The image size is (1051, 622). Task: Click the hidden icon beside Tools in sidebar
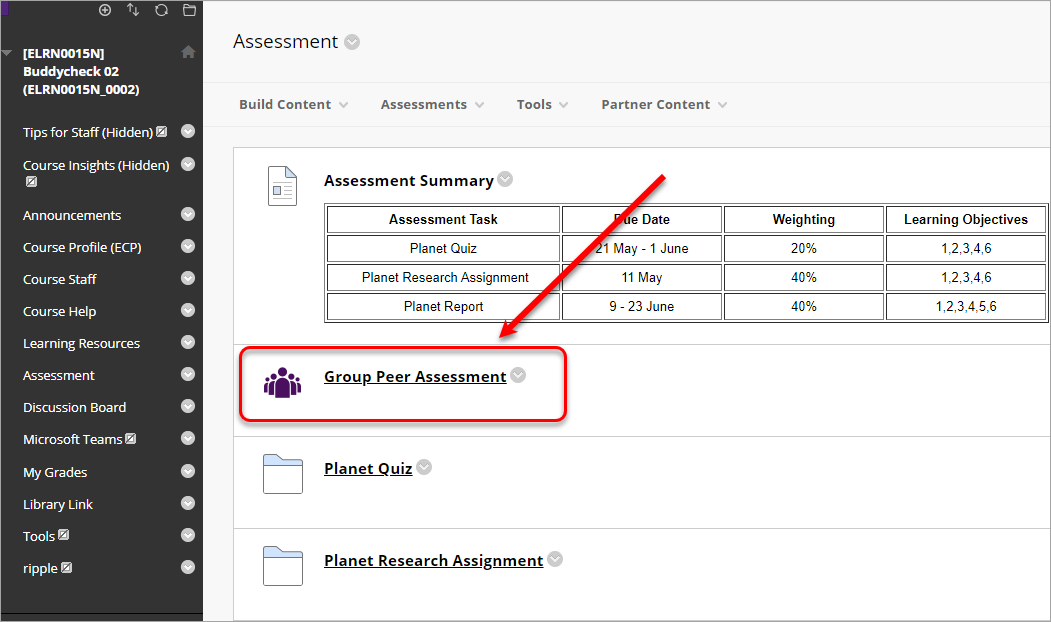(x=64, y=535)
